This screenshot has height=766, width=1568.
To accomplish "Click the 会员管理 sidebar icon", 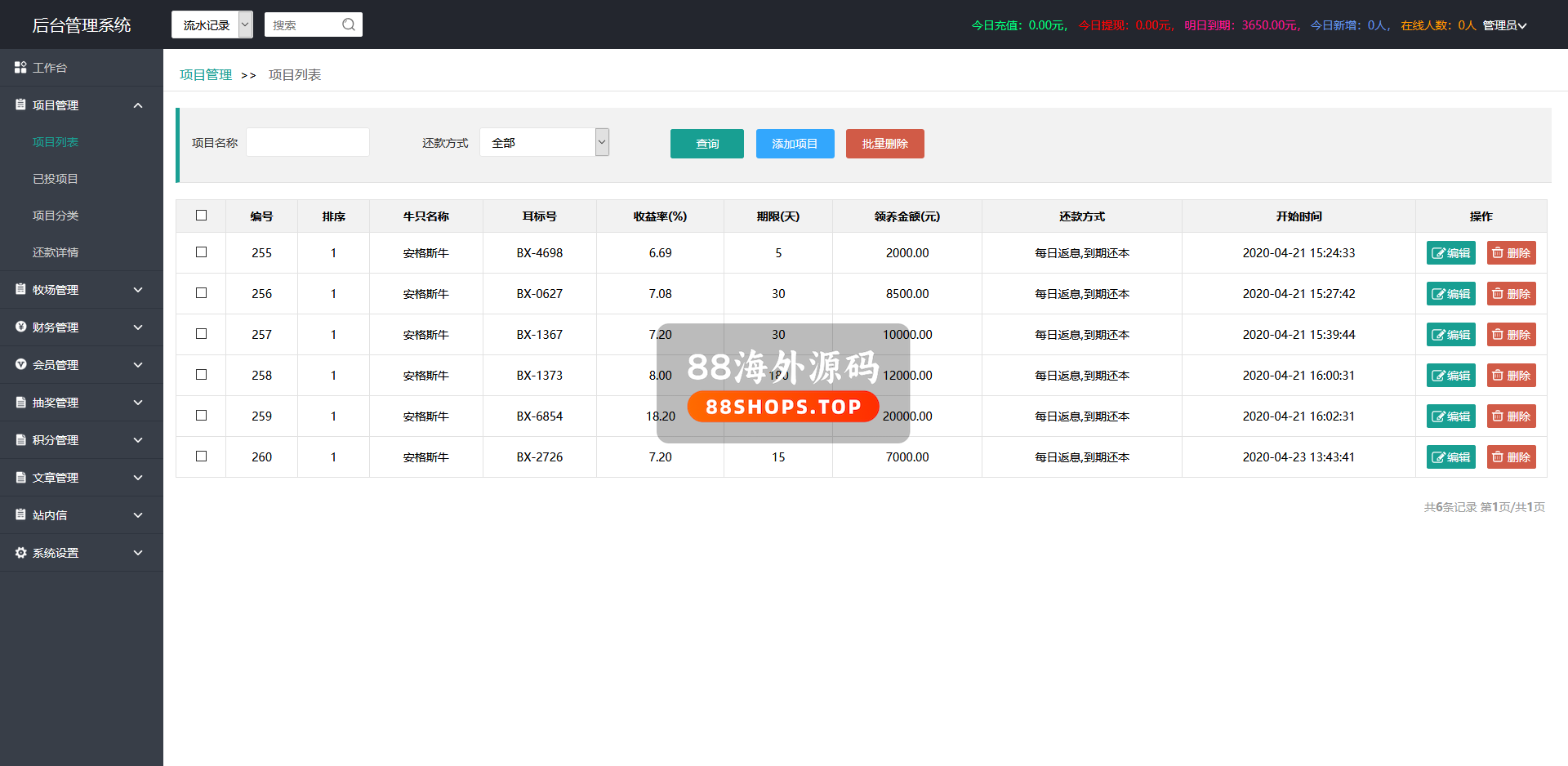I will 20,364.
